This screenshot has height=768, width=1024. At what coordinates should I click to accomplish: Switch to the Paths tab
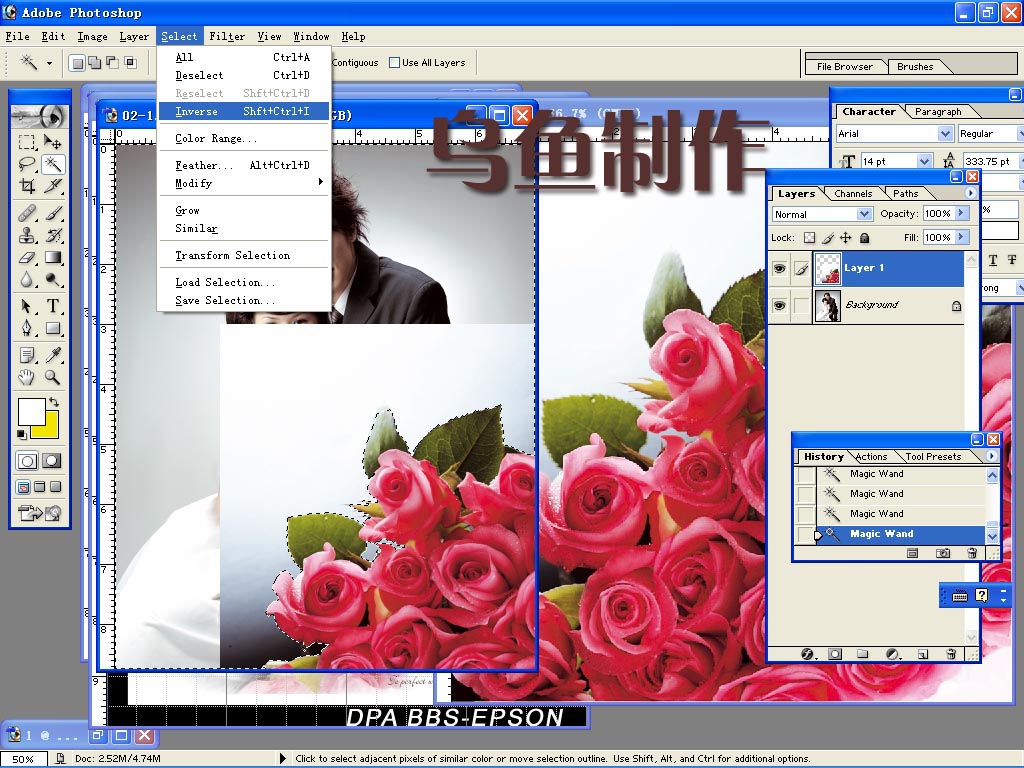pyautogui.click(x=905, y=194)
